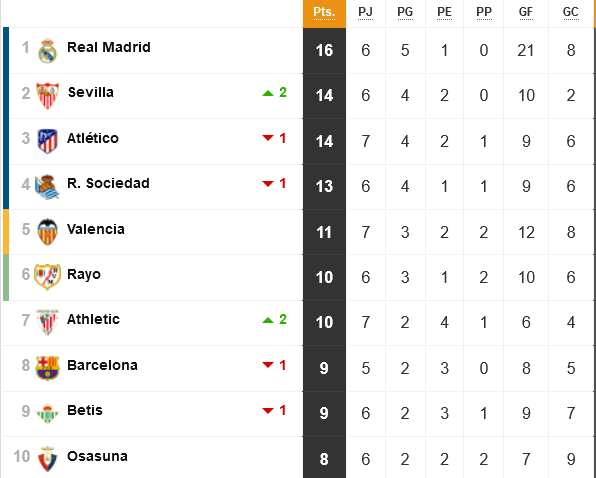
Task: Select the Osasuna shield icon
Action: [48, 459]
